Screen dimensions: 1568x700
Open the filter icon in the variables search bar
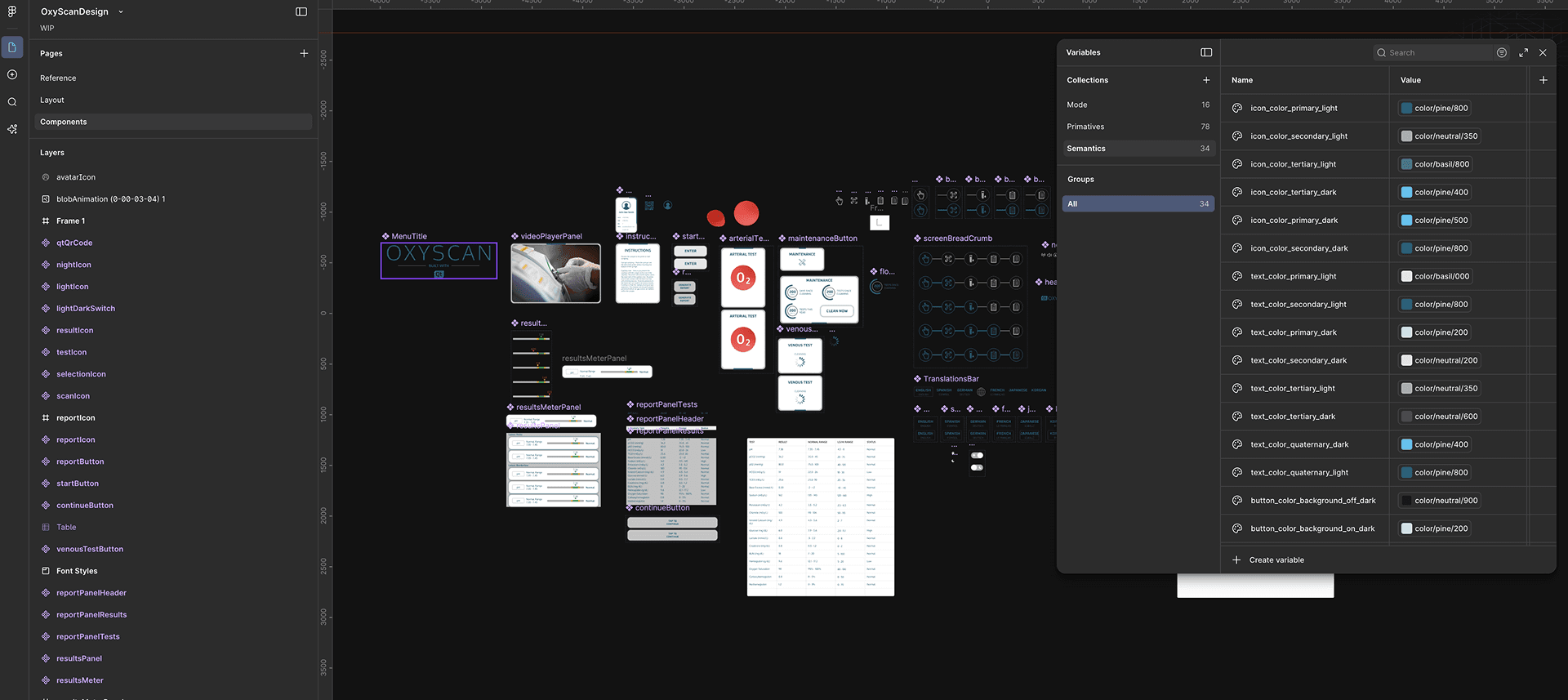1502,52
